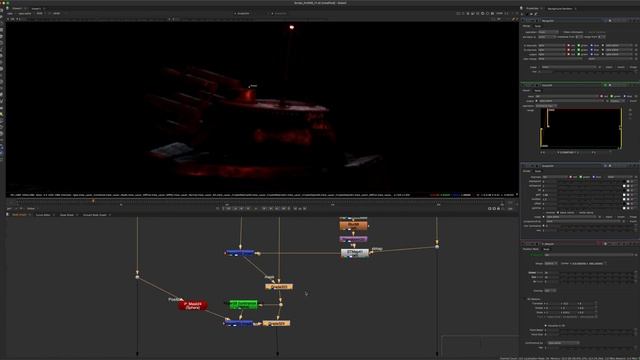This screenshot has width=640, height=360.
Task: Open the Merge set bbox to dropdown
Action: tap(546, 37)
